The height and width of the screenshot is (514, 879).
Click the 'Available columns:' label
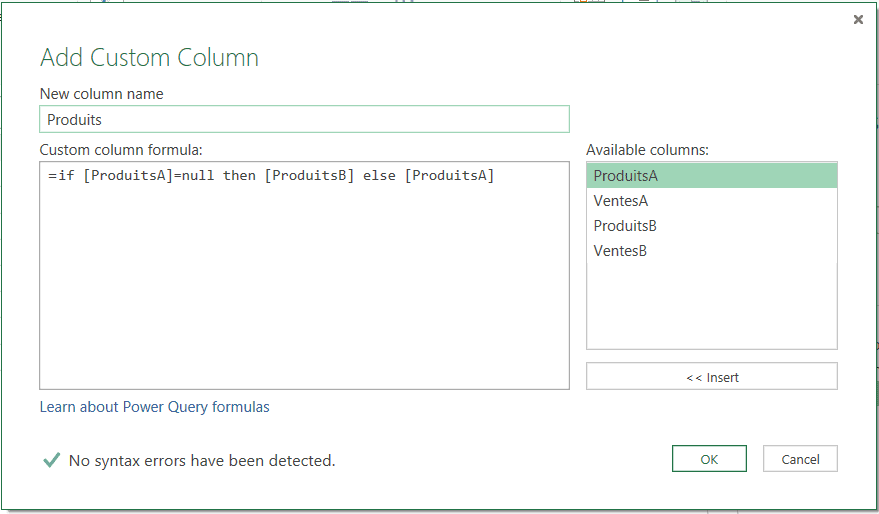click(647, 150)
